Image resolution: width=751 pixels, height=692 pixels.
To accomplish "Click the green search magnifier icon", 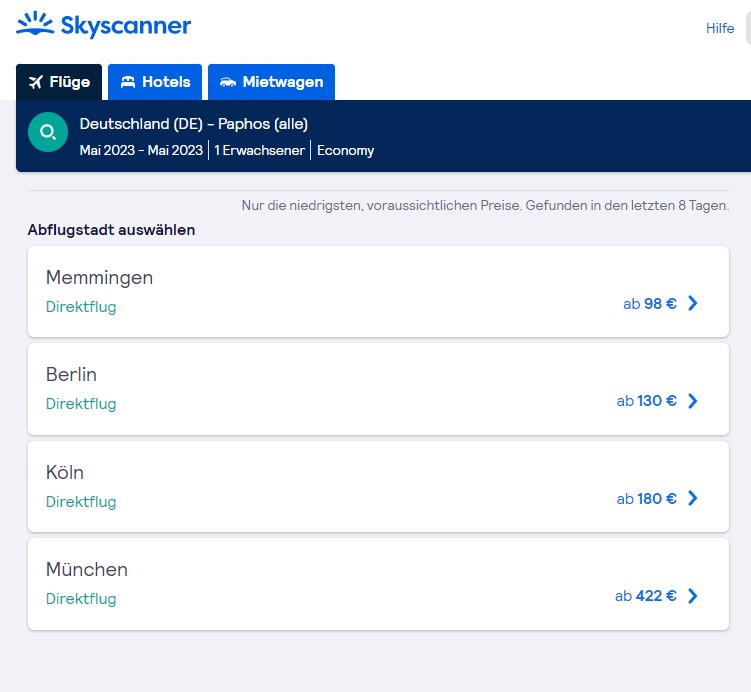I will click(48, 132).
